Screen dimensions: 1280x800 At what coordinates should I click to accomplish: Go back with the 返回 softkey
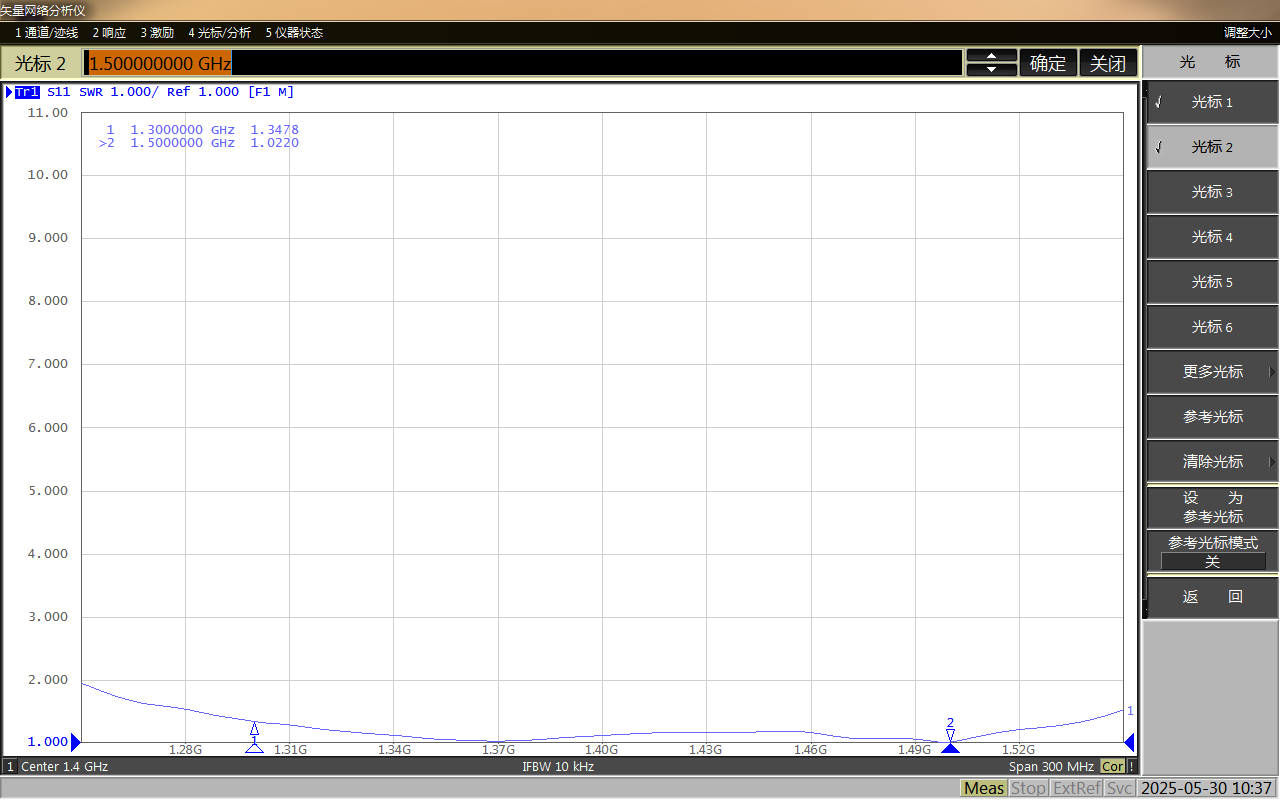pyautogui.click(x=1212, y=597)
